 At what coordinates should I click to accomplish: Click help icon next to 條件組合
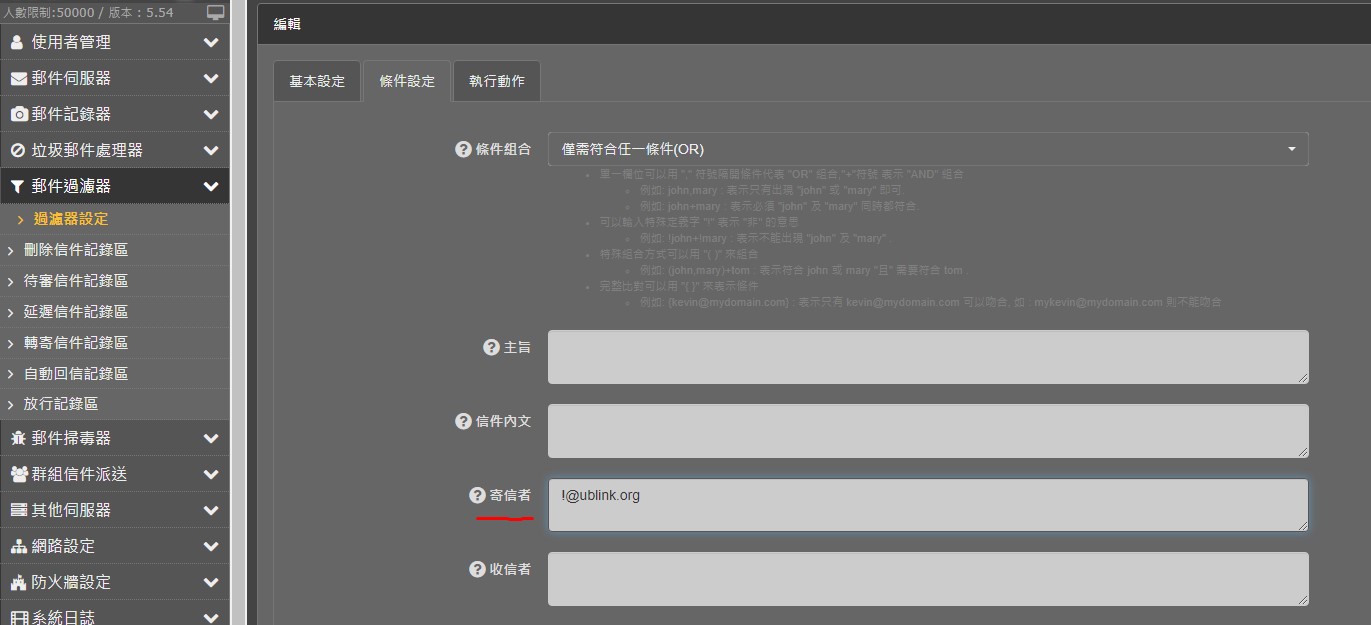coord(463,149)
